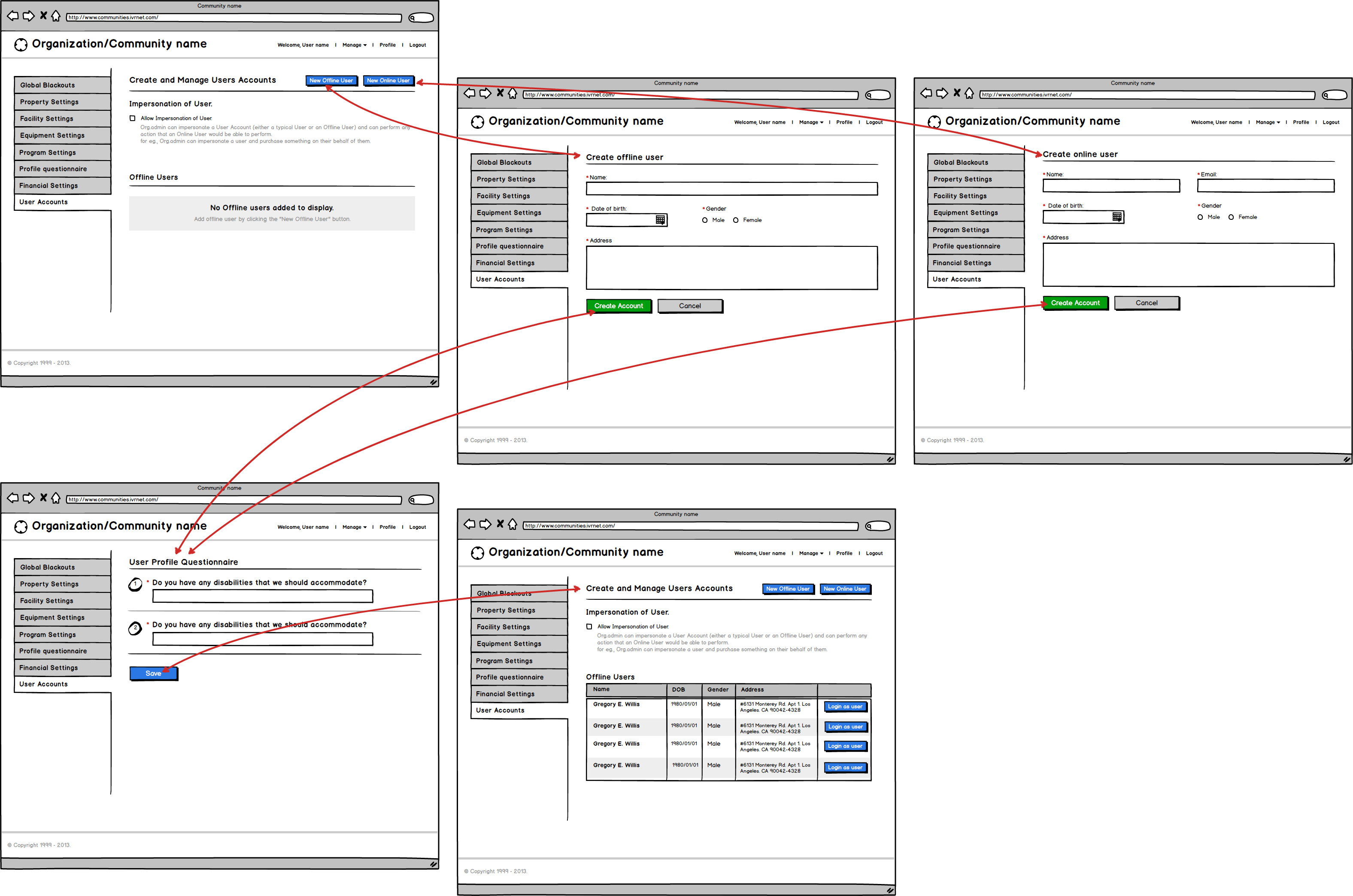
Task: Expand Manage dropdown on Create online user page
Action: (1267, 122)
